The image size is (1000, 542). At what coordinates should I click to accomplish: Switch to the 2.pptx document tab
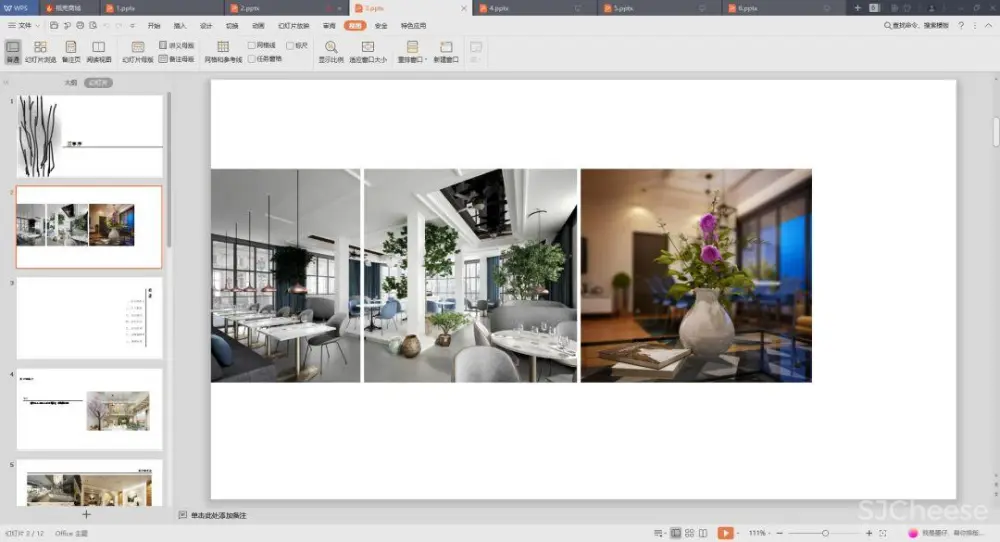pyautogui.click(x=250, y=8)
